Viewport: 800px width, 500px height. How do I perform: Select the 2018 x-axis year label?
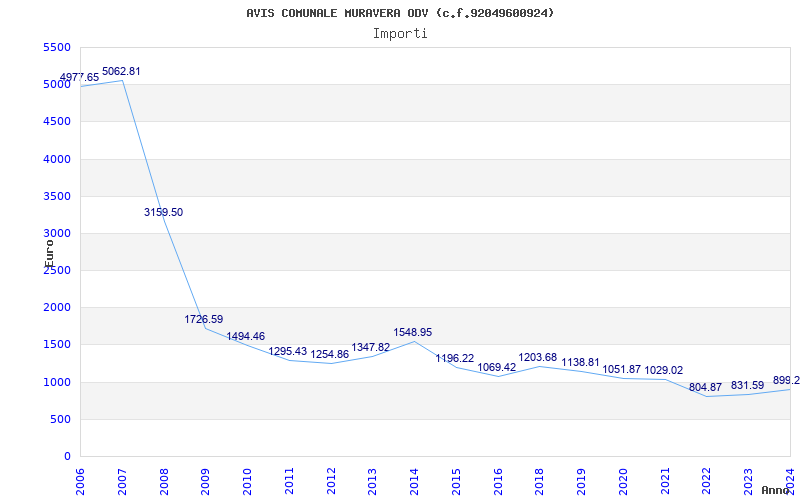[x=540, y=481]
